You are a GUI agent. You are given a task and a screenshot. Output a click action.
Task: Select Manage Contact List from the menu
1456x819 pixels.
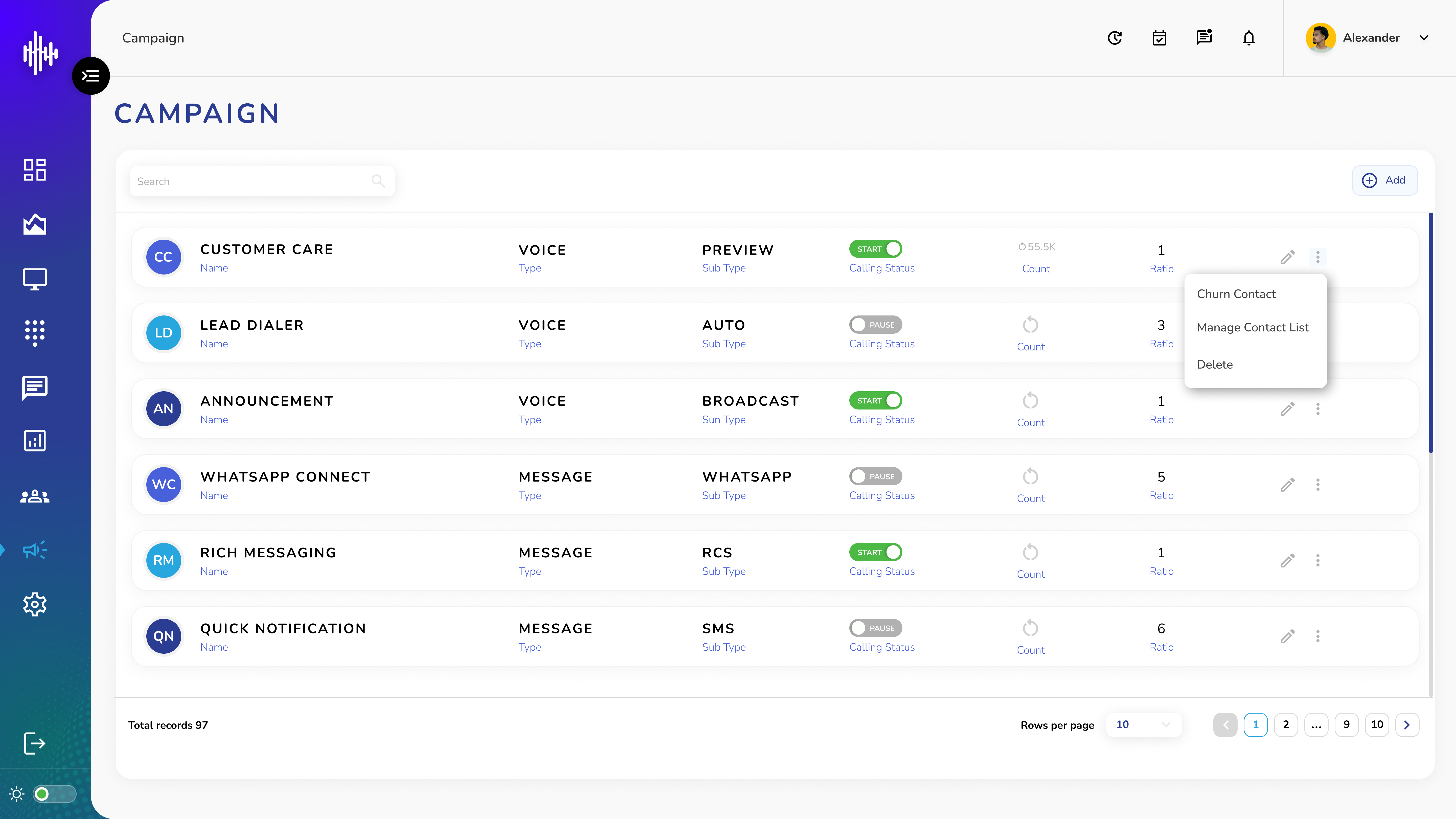coord(1253,327)
